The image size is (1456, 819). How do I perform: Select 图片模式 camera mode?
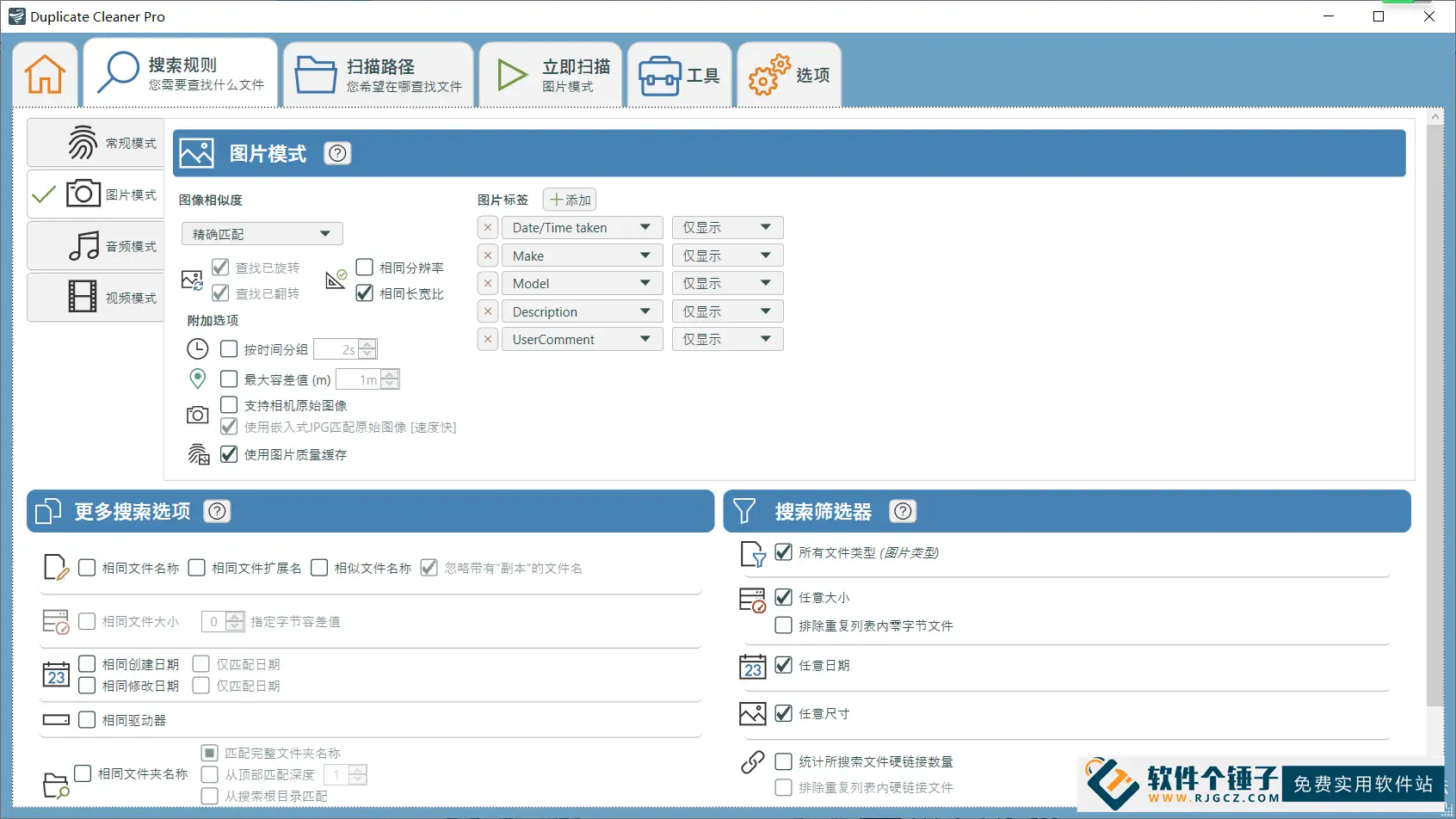pos(96,194)
